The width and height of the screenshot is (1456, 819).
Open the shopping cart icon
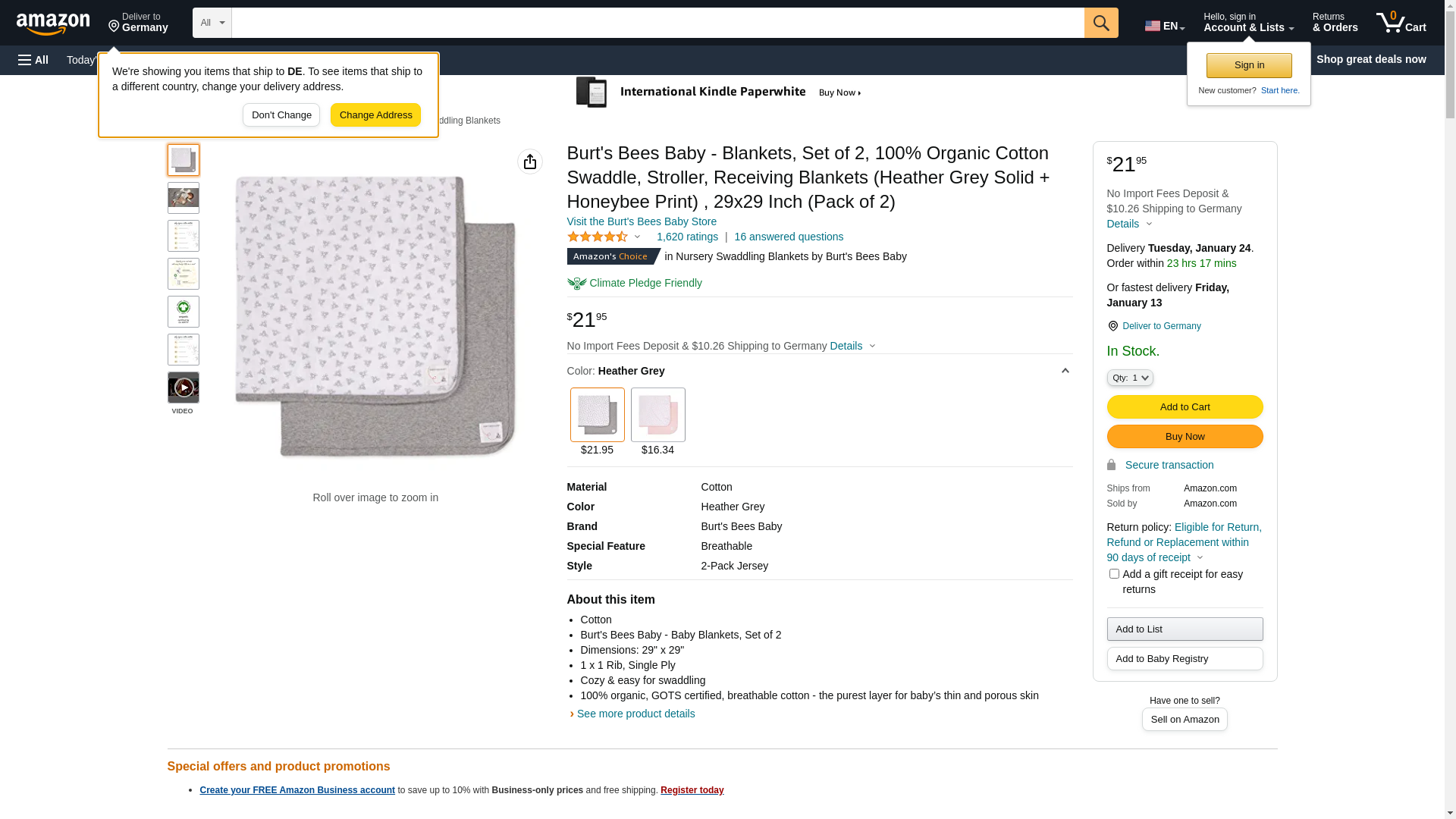[x=1401, y=23]
